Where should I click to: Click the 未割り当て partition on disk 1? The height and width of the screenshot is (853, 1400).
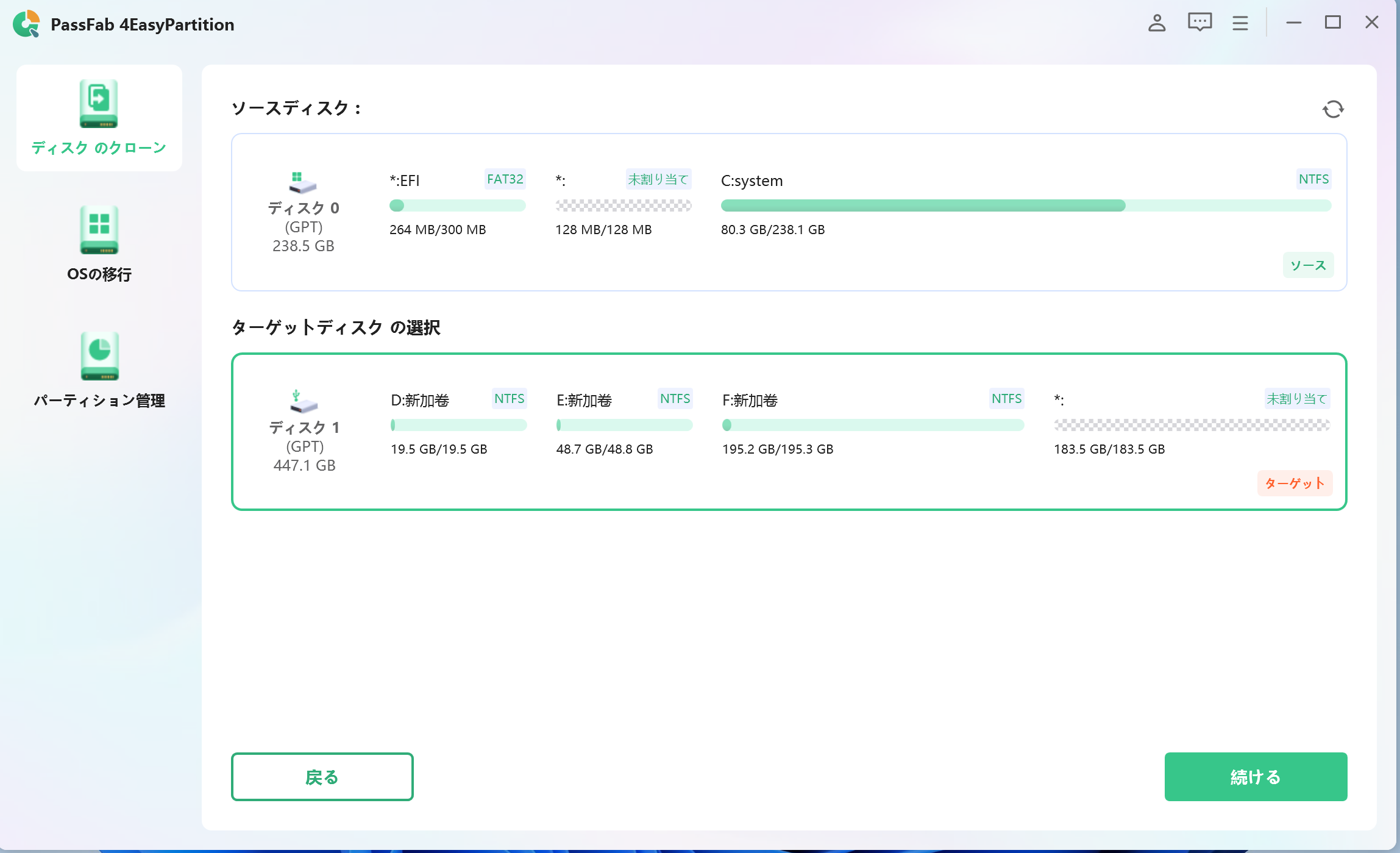point(1192,424)
